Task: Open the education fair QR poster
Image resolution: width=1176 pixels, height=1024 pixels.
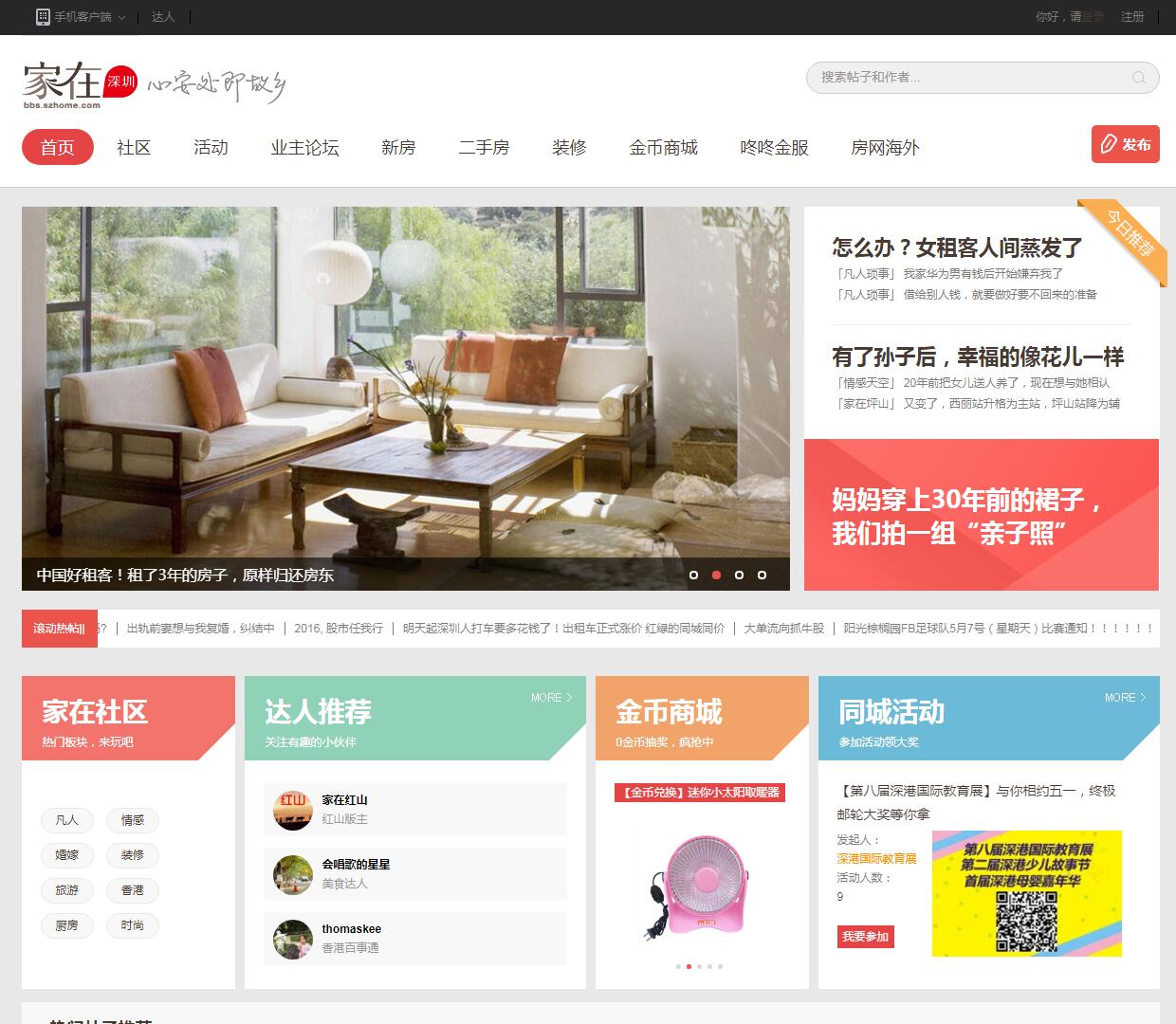Action: tap(1027, 893)
